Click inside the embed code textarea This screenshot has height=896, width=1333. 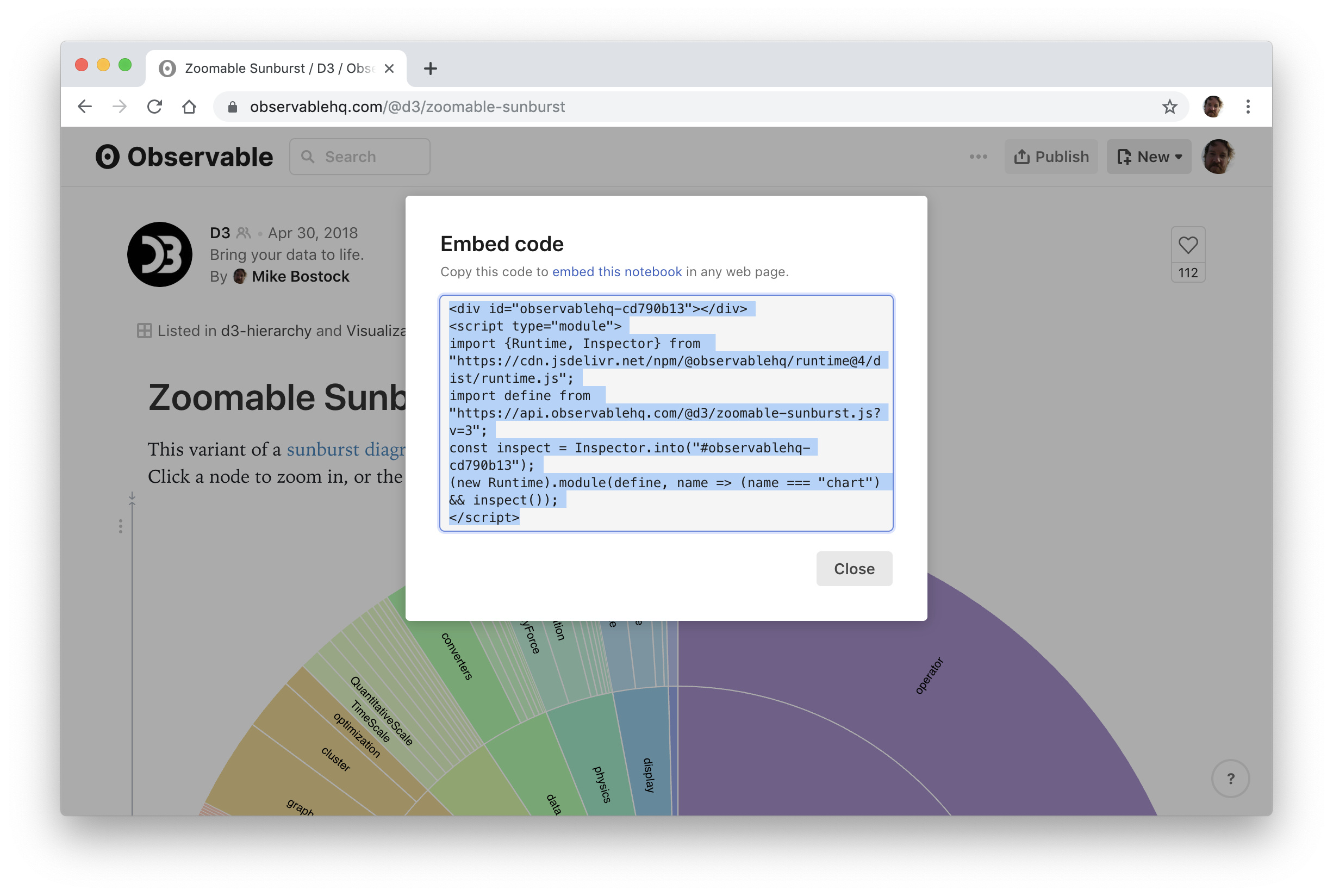[x=665, y=413]
